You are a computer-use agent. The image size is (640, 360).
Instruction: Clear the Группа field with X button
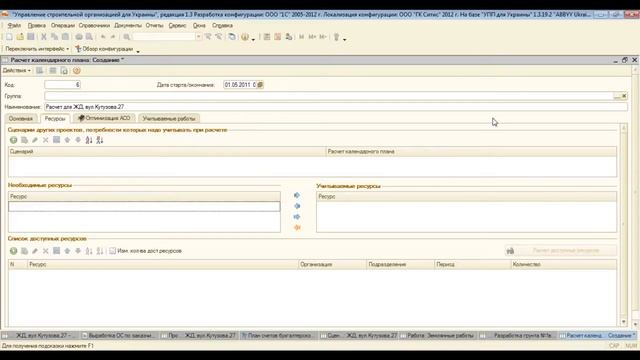click(x=624, y=96)
